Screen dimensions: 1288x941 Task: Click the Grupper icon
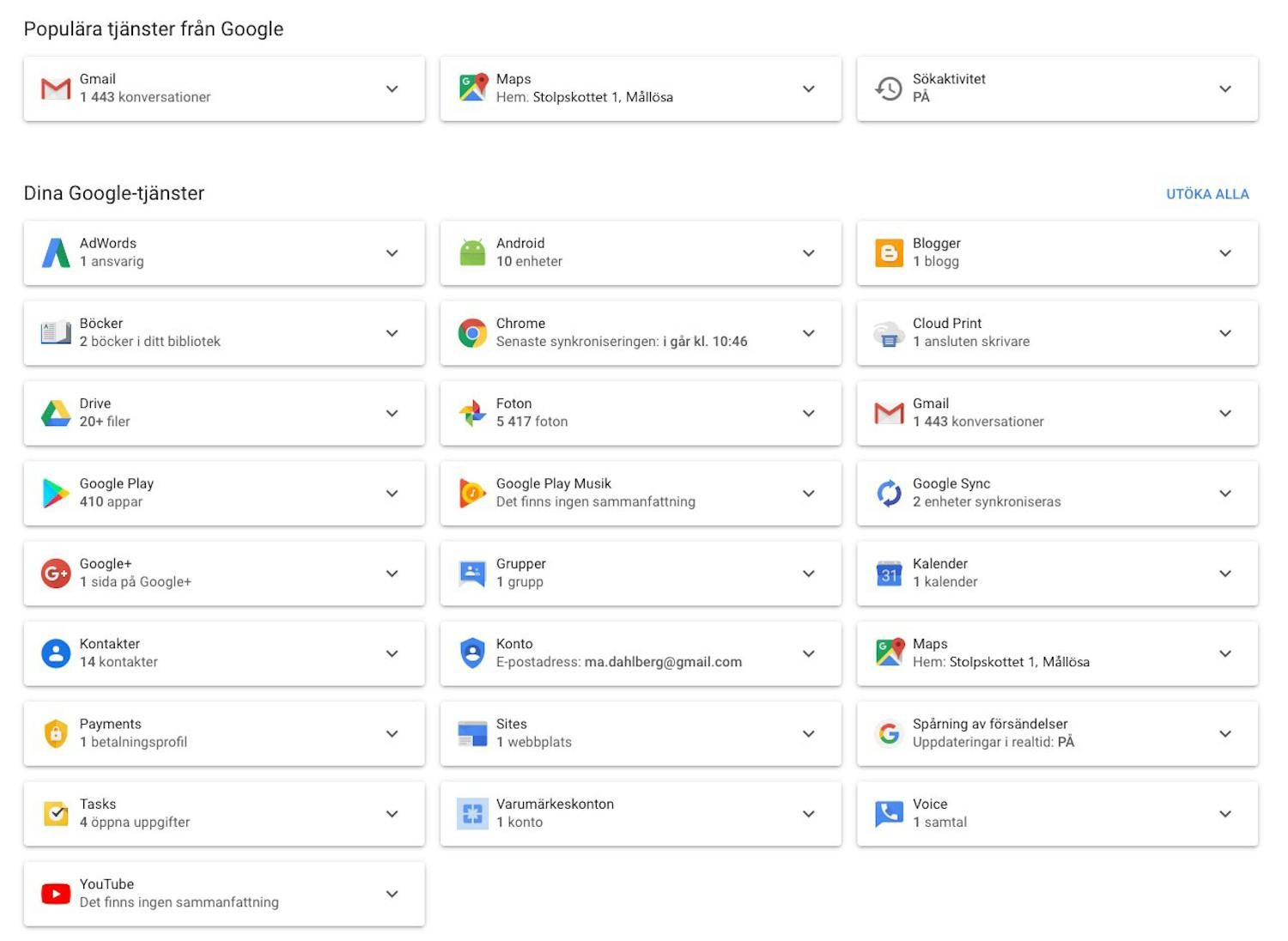click(x=472, y=574)
